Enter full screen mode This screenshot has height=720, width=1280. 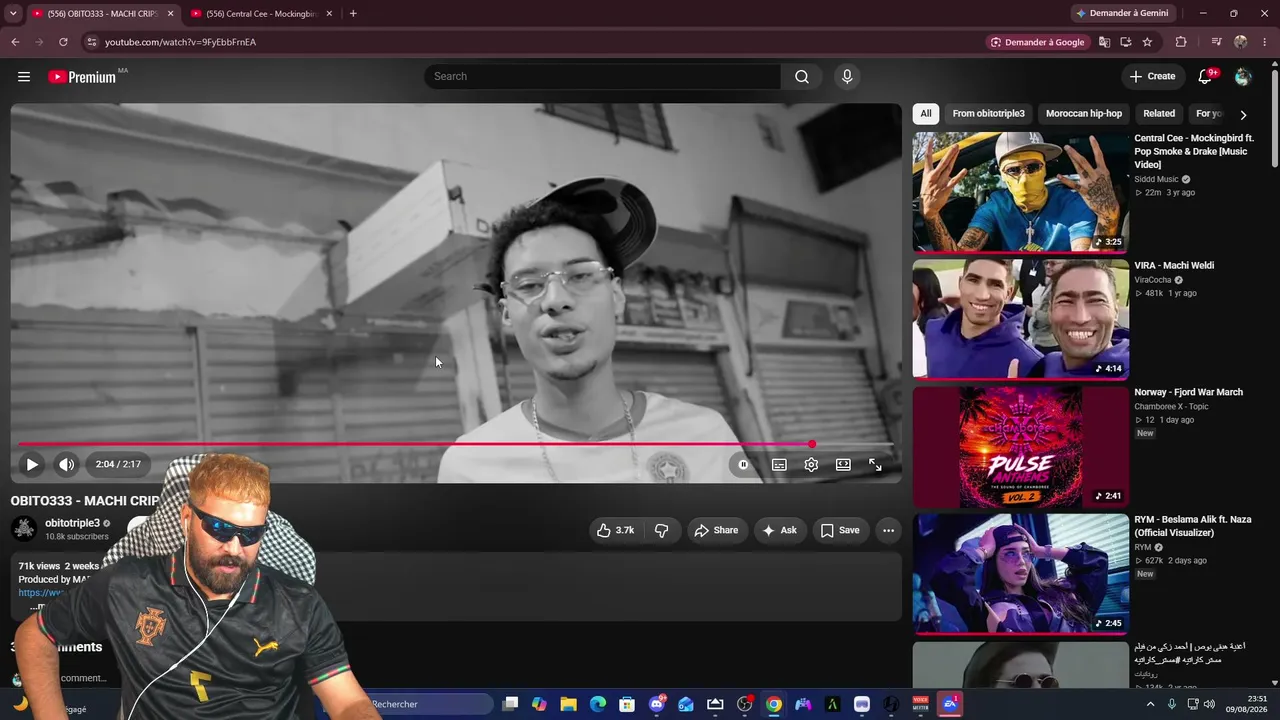click(x=875, y=464)
